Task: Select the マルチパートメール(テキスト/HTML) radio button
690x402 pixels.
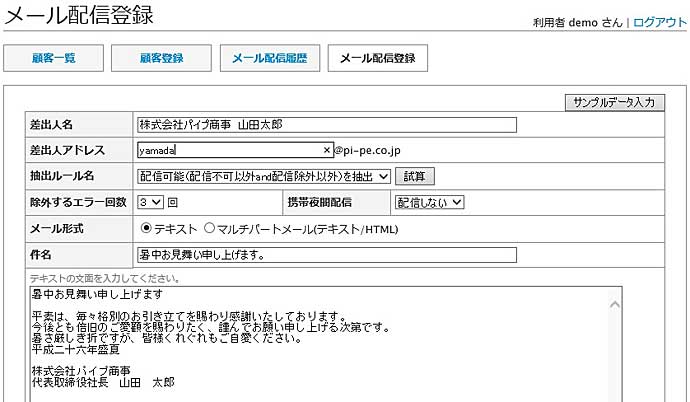Action: click(209, 228)
